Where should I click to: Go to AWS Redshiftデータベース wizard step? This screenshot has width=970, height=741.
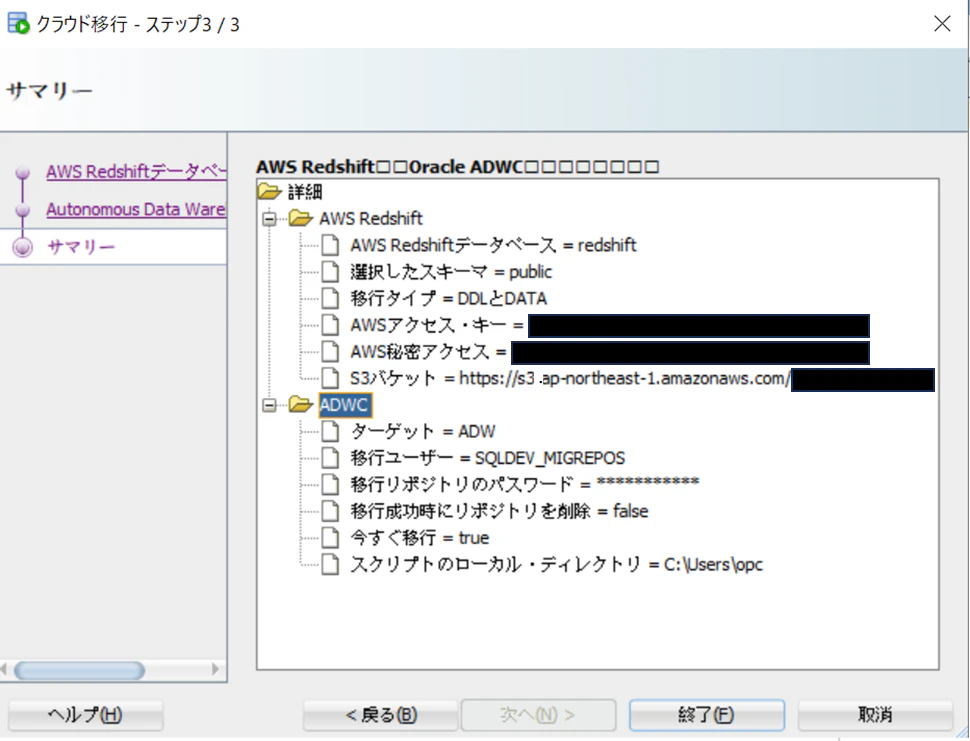136,171
